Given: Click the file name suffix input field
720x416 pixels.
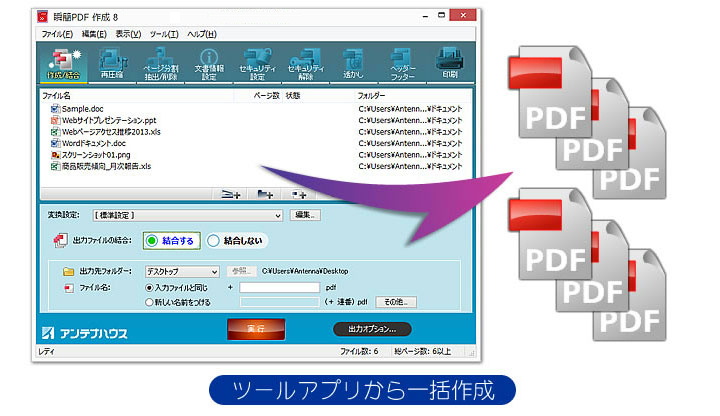Looking at the screenshot, I should click(279, 287).
